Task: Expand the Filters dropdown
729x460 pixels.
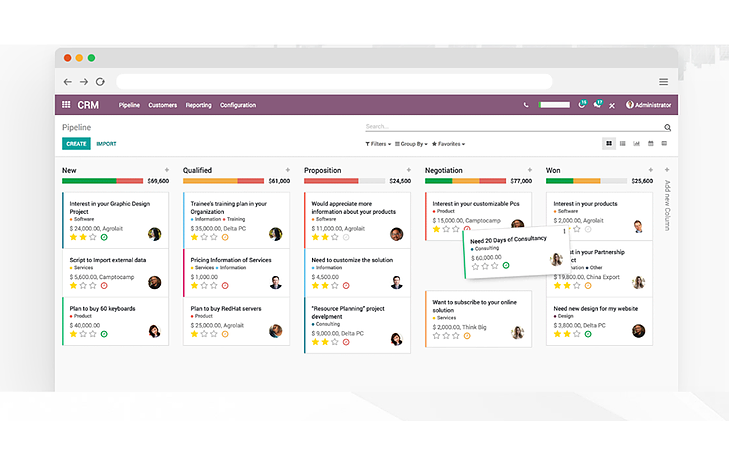Action: 377,144
